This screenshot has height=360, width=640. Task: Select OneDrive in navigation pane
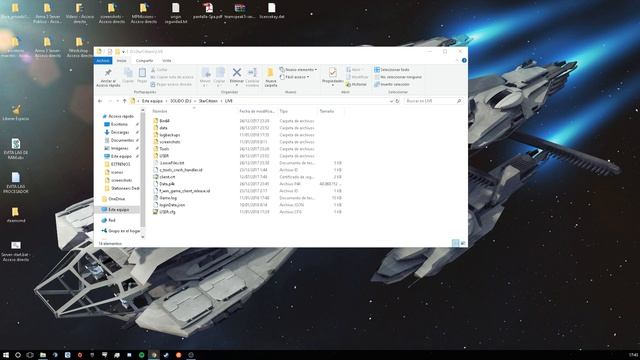tap(113, 199)
